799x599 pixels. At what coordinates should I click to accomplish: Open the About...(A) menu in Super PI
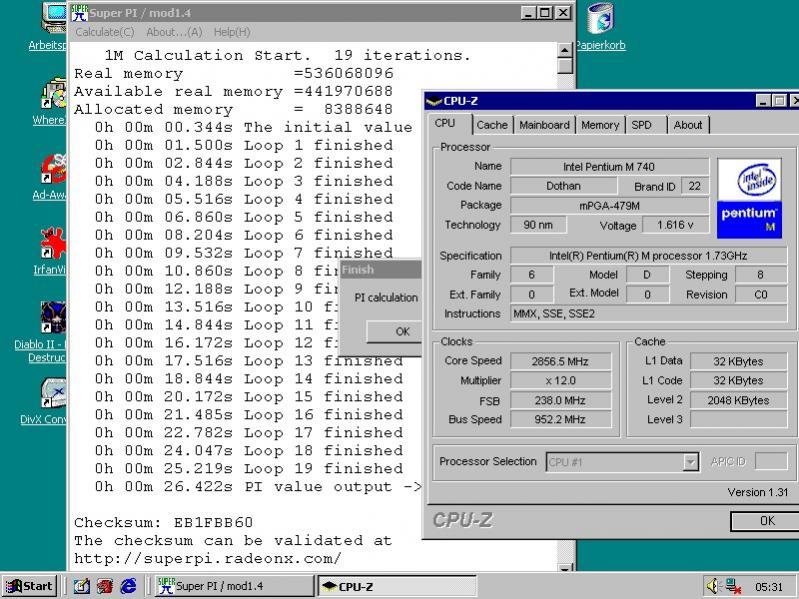point(174,32)
